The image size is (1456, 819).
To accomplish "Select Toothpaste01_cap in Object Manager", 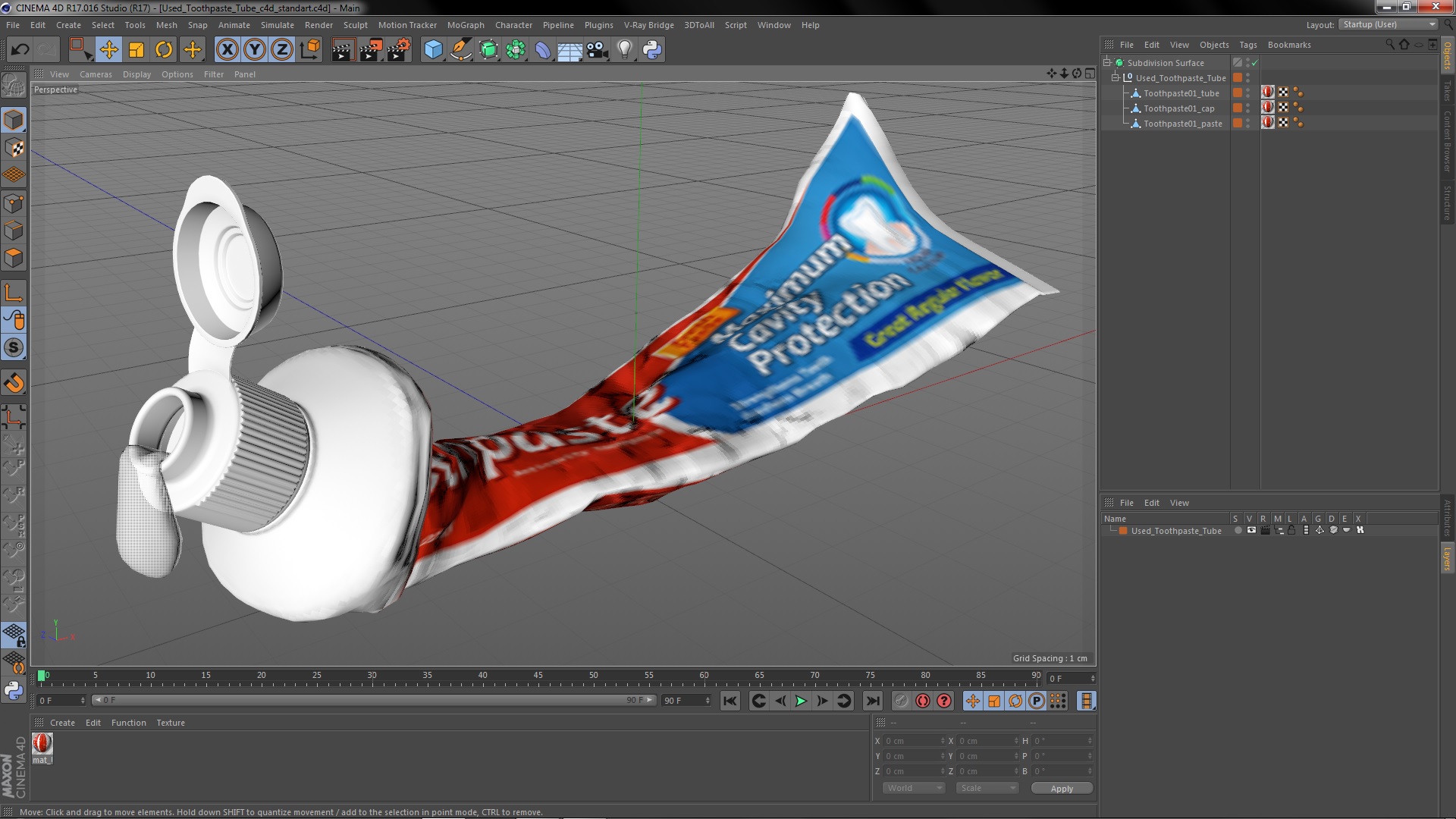I will point(1178,108).
